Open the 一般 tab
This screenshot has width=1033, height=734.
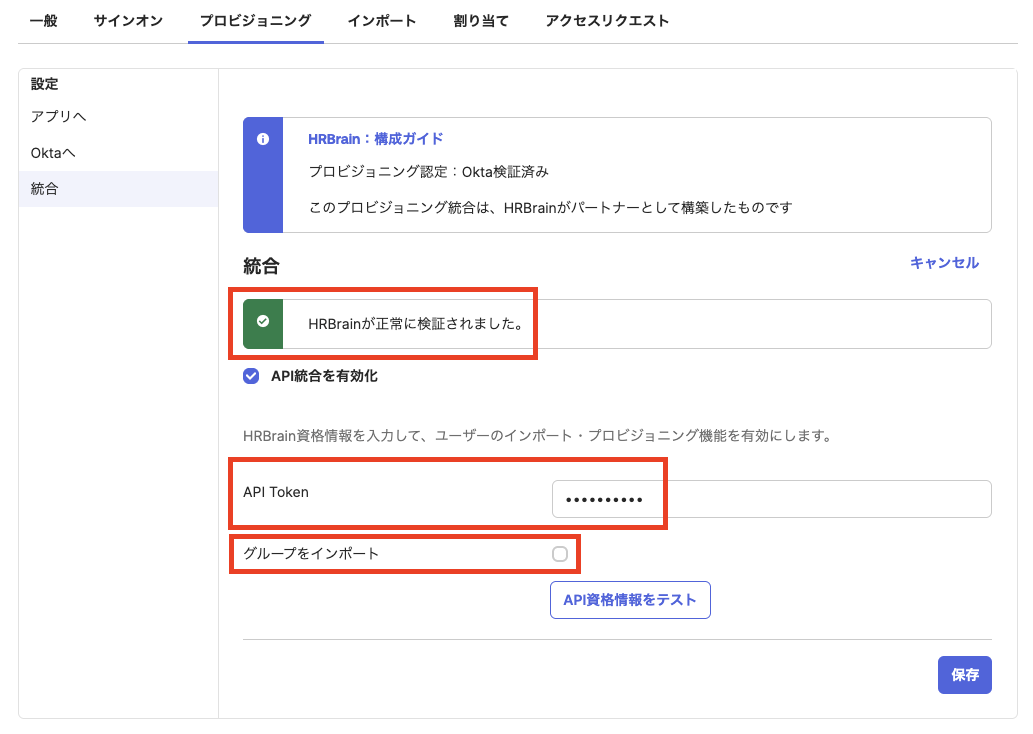44,21
